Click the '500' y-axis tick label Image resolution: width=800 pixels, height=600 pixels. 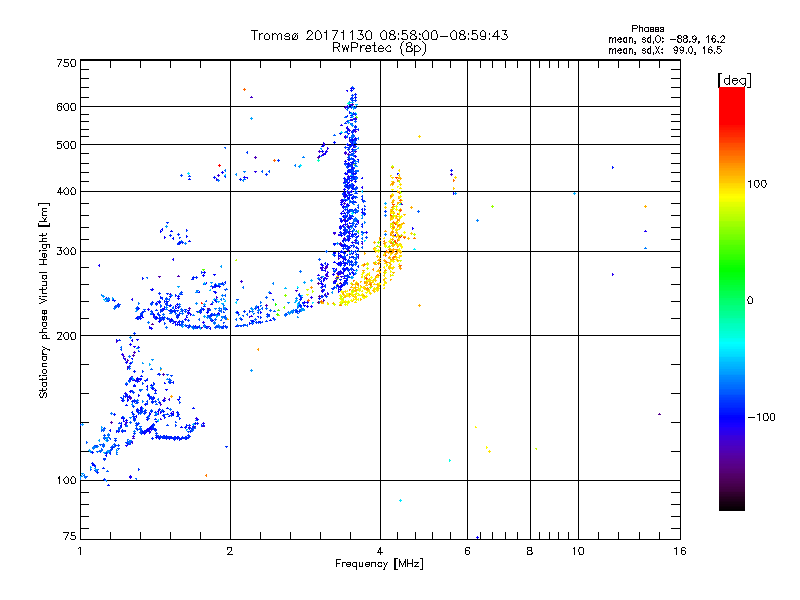66,145
